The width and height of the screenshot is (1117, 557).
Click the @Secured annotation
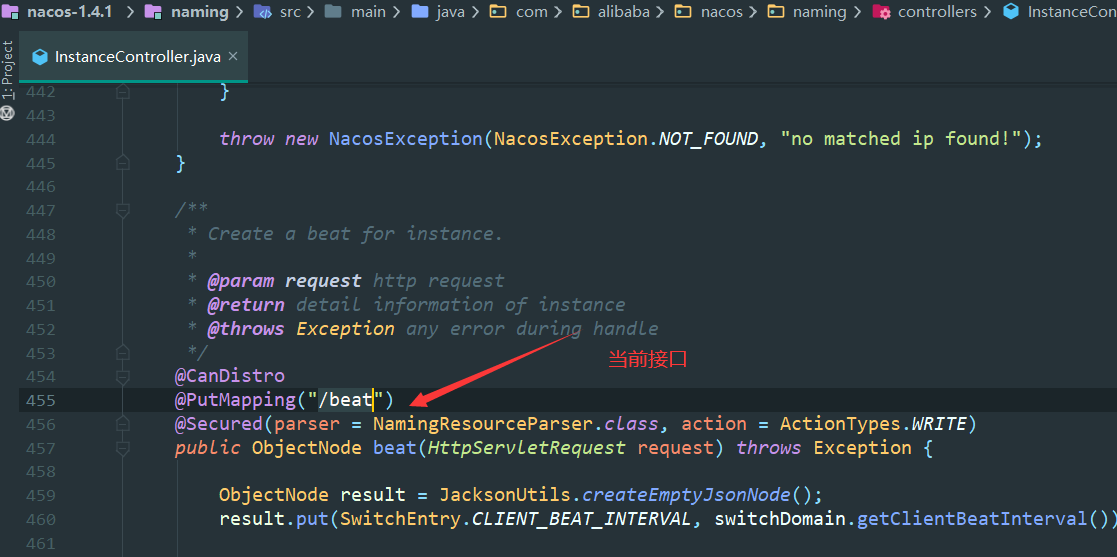(219, 425)
